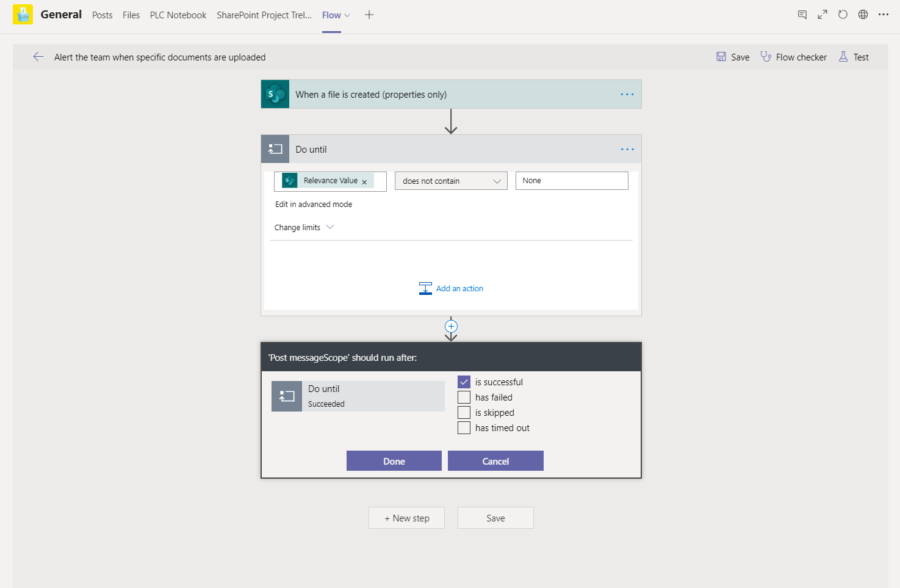Enable the has failed checkbox
The height and width of the screenshot is (588, 900).
click(464, 397)
